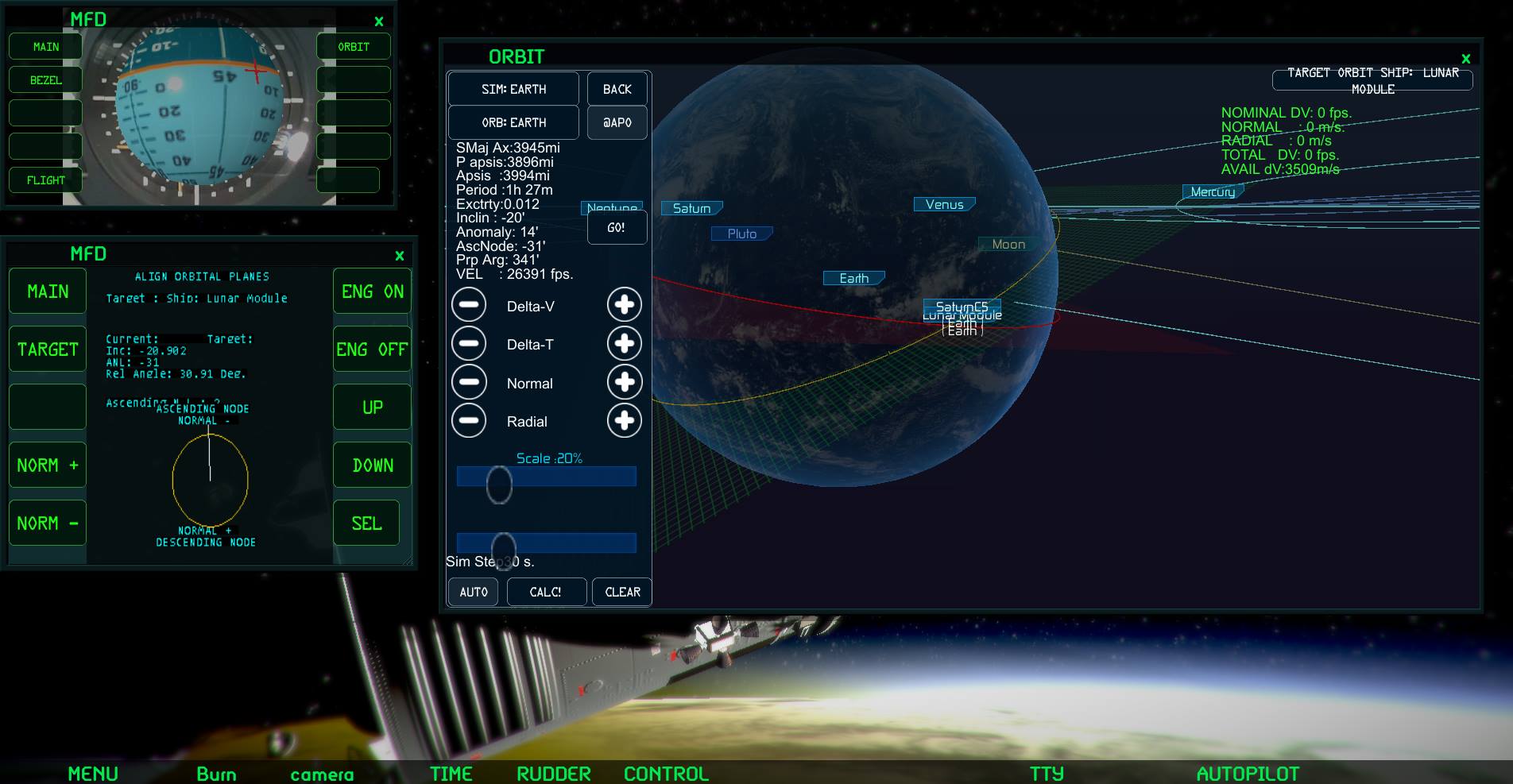The height and width of the screenshot is (784, 1513).
Task: Click MAIN in the Align Planes MFD
Action: (48, 292)
